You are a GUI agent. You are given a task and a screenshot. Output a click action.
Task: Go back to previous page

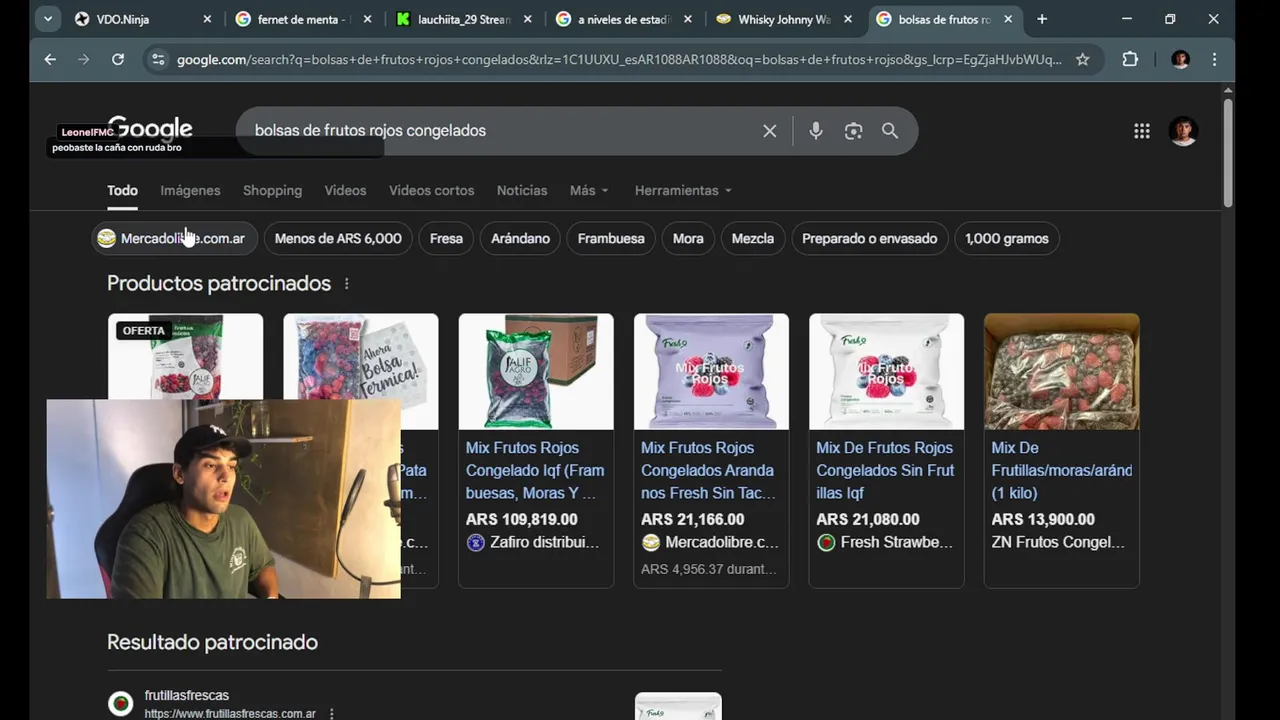(50, 59)
